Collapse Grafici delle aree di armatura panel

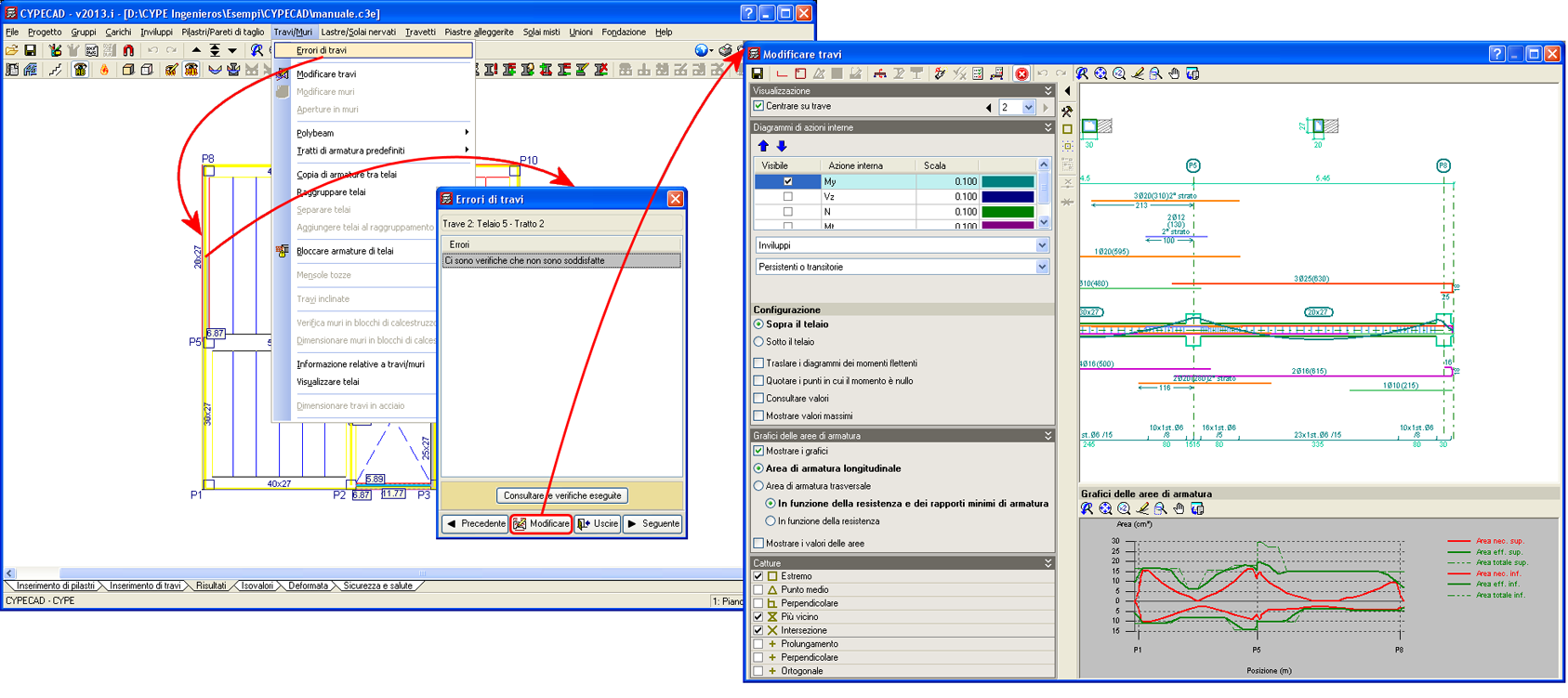(1048, 435)
